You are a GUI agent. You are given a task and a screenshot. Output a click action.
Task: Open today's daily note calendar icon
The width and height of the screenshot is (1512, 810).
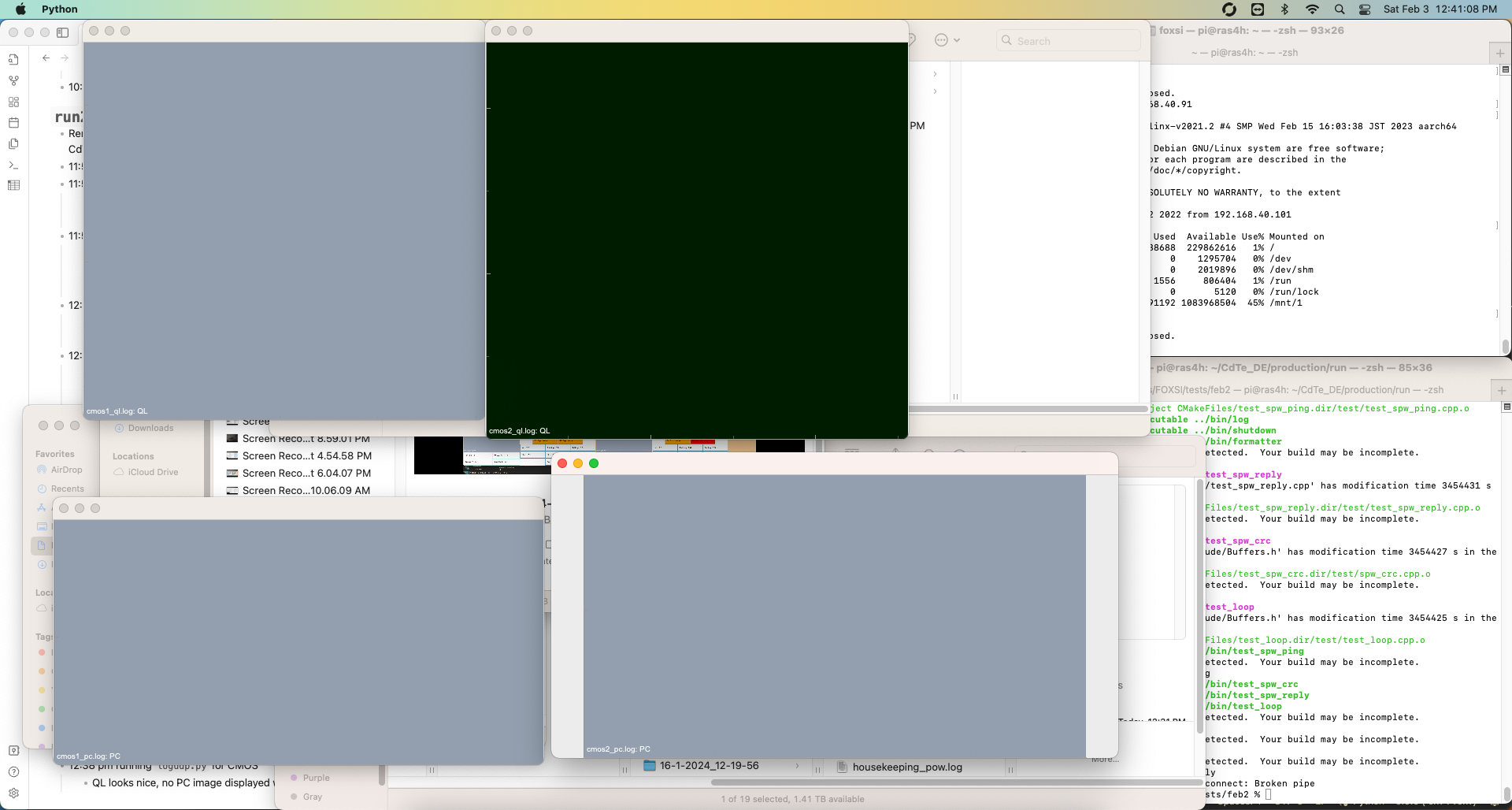[13, 123]
